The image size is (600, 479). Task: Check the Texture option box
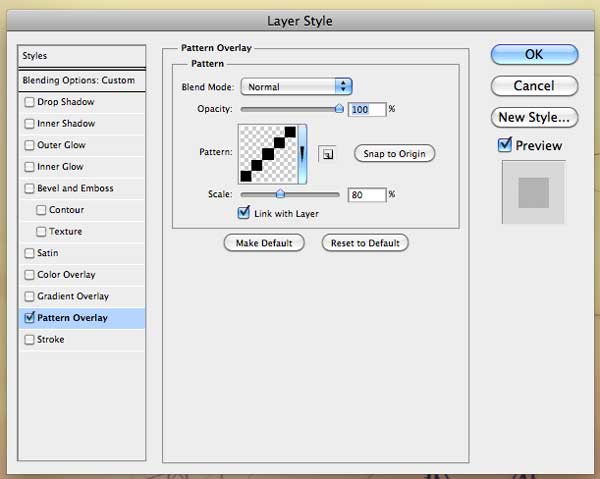pyautogui.click(x=41, y=231)
